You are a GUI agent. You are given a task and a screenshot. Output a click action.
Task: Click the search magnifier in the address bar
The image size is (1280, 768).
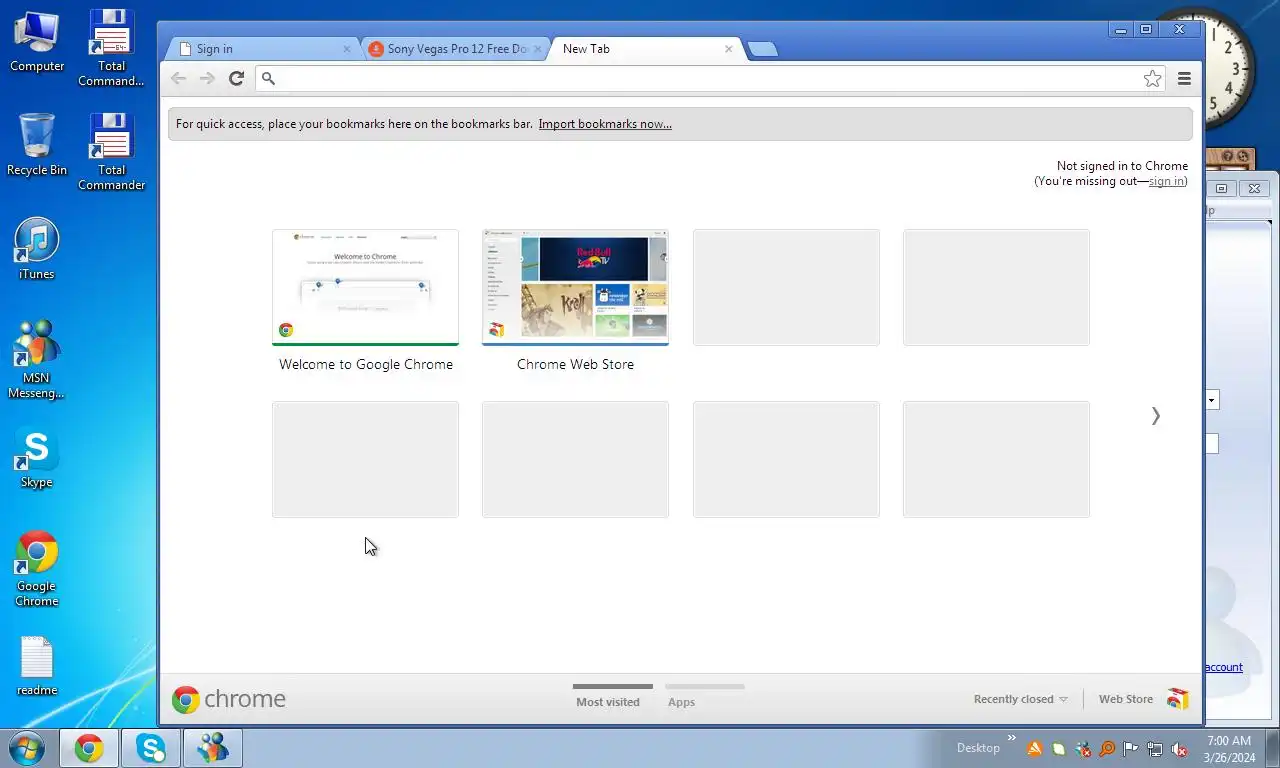tap(268, 78)
